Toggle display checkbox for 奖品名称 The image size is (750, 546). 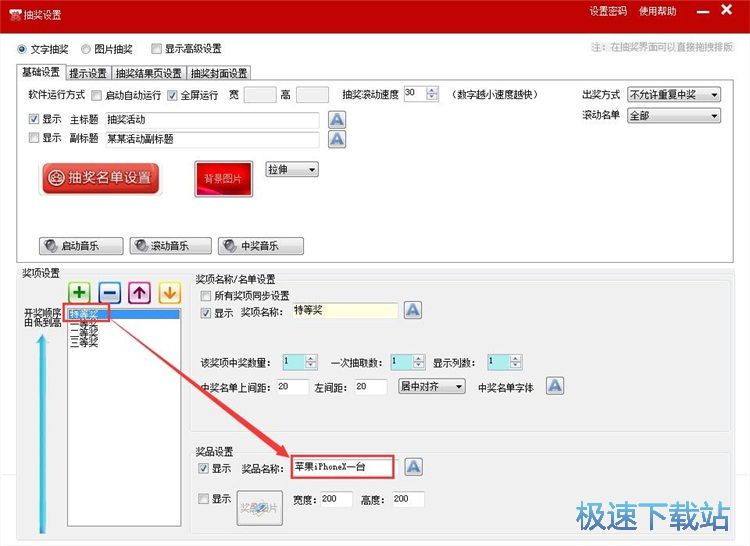tap(203, 469)
